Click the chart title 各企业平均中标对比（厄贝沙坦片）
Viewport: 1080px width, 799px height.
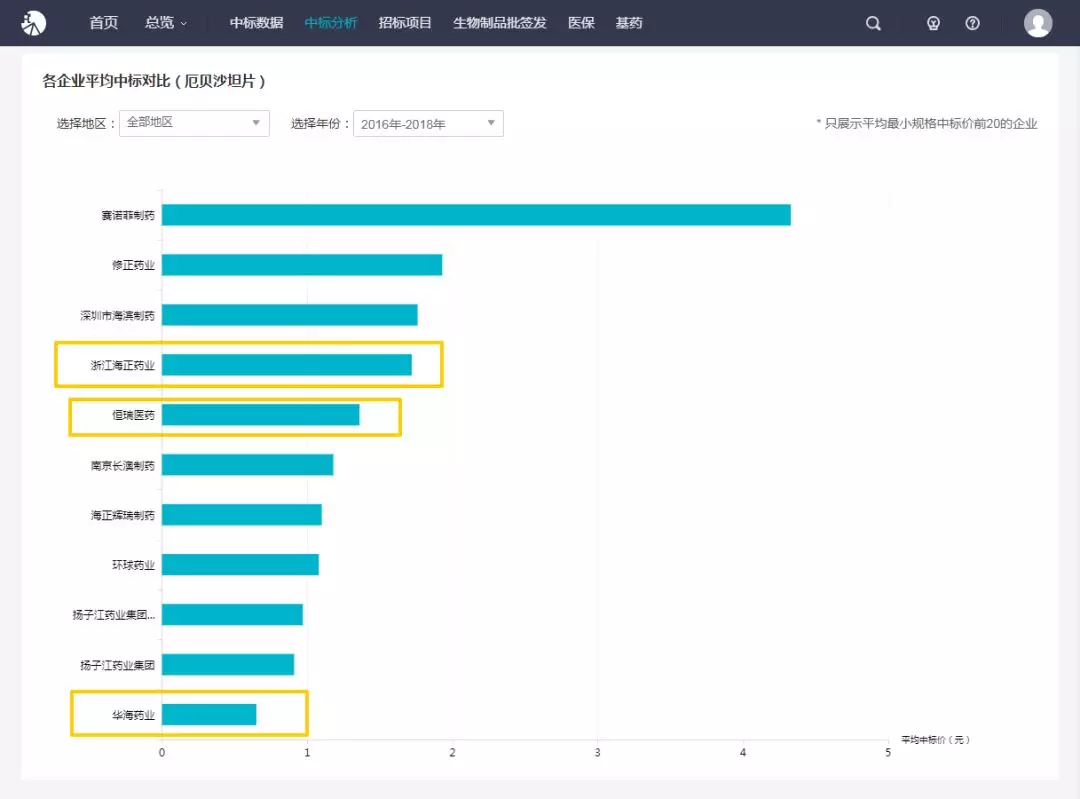(x=154, y=81)
